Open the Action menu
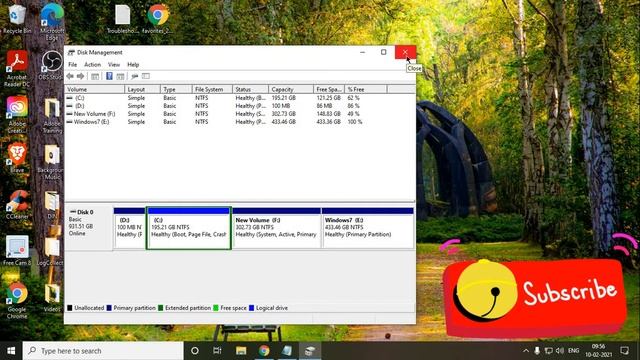 92,64
